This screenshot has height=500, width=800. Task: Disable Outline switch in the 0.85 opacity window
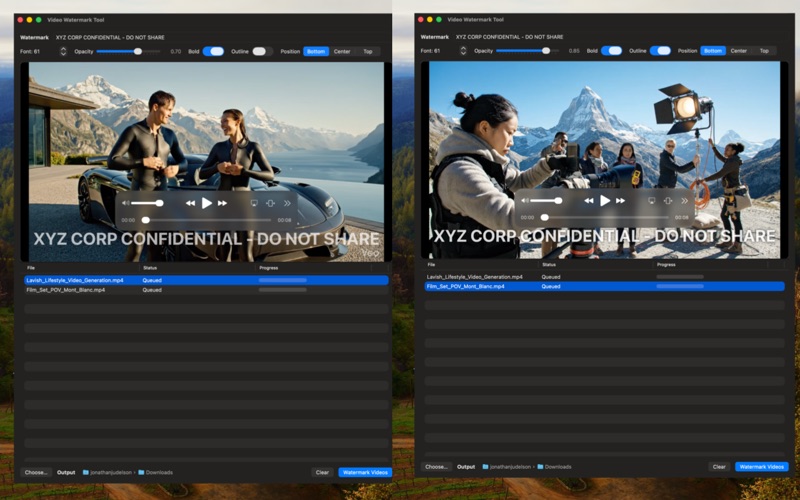point(660,51)
